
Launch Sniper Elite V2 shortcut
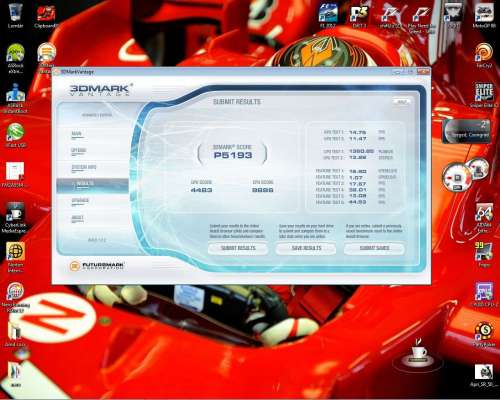click(x=484, y=95)
